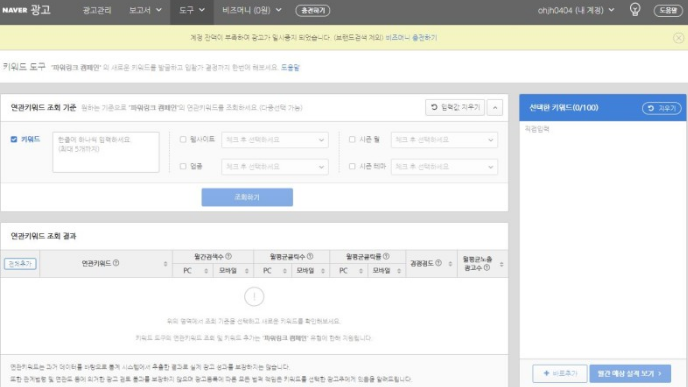Click the help icon next to 월평균클릭수

point(310,256)
